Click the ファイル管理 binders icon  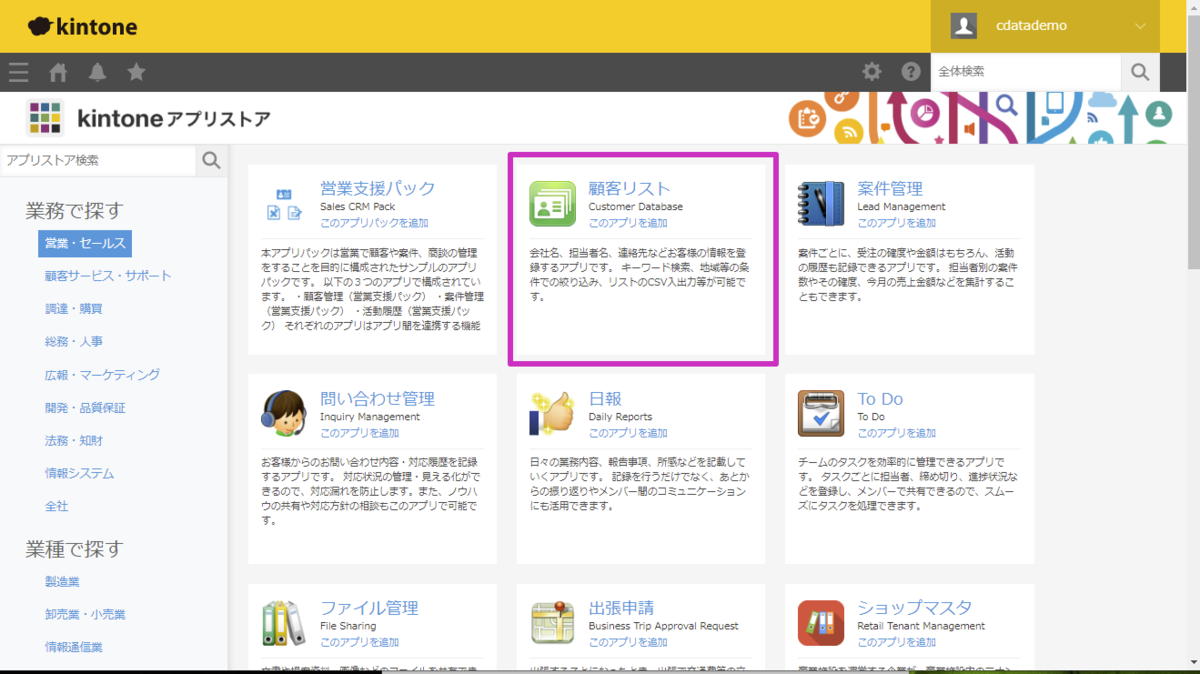[284, 623]
